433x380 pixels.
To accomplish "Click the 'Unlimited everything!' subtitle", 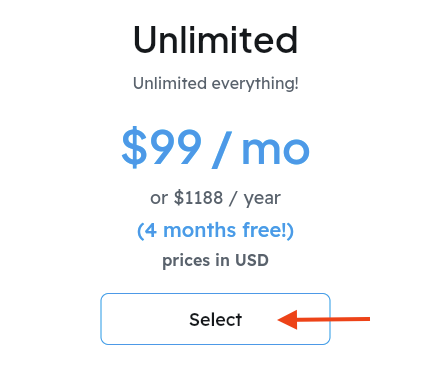I will coord(216,84).
